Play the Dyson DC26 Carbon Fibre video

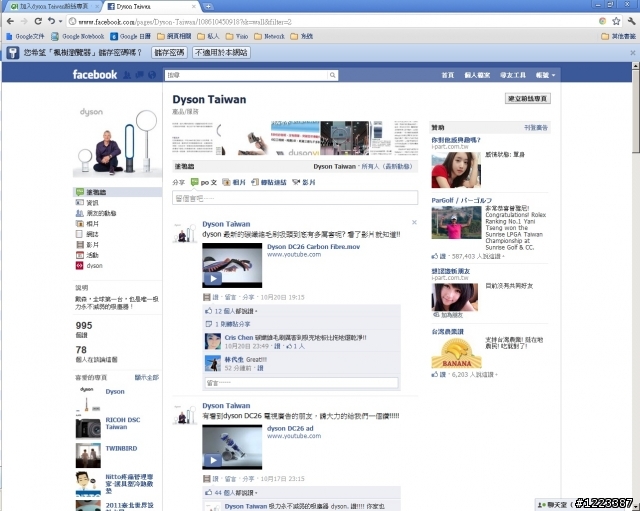click(x=232, y=265)
